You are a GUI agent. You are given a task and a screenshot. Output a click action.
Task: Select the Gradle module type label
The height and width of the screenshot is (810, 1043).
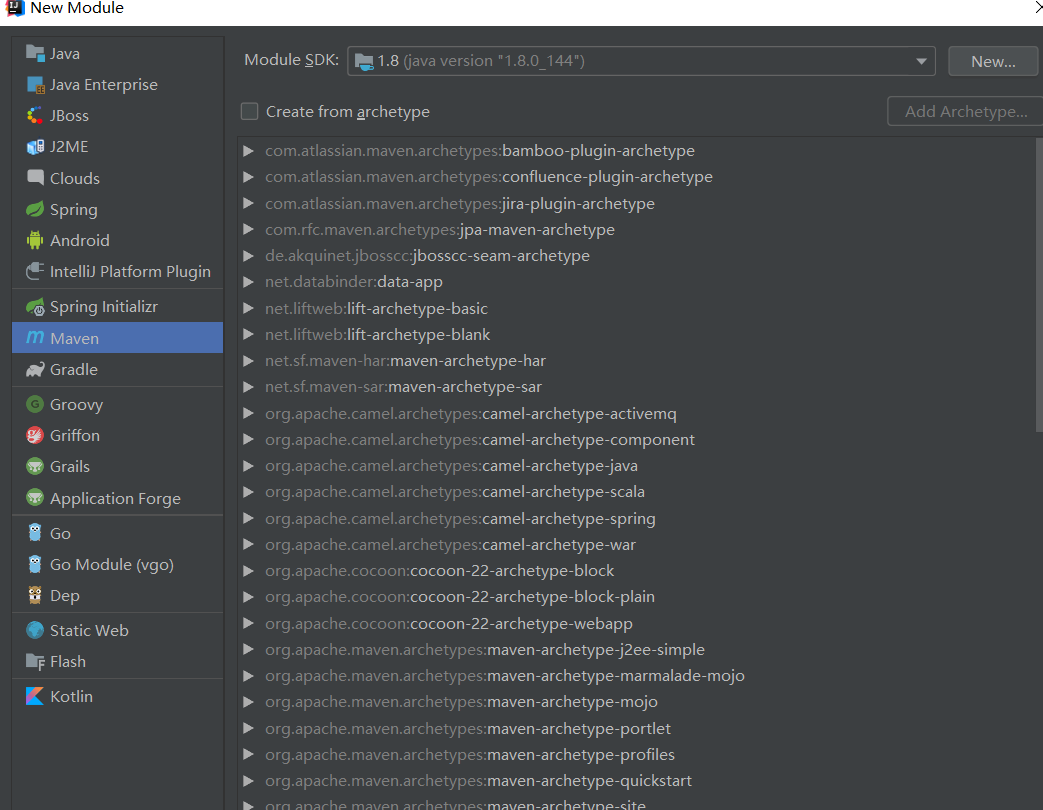pos(74,369)
